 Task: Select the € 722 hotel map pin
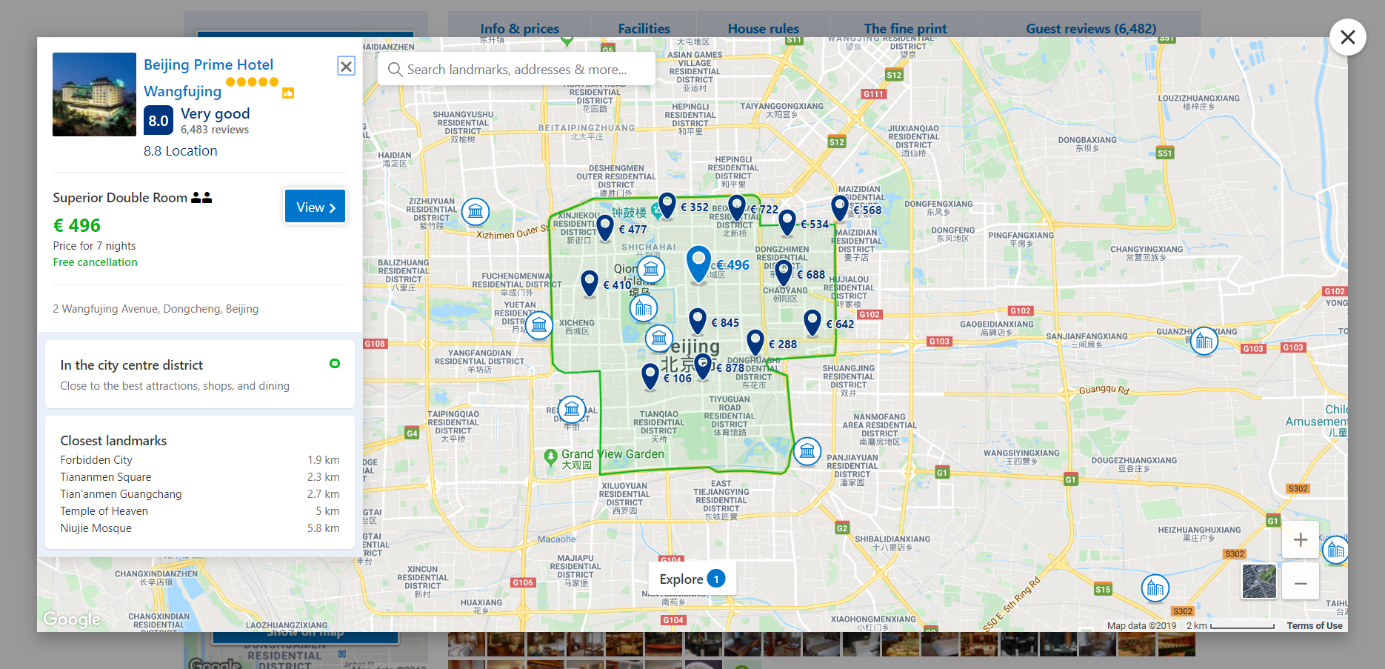(737, 208)
